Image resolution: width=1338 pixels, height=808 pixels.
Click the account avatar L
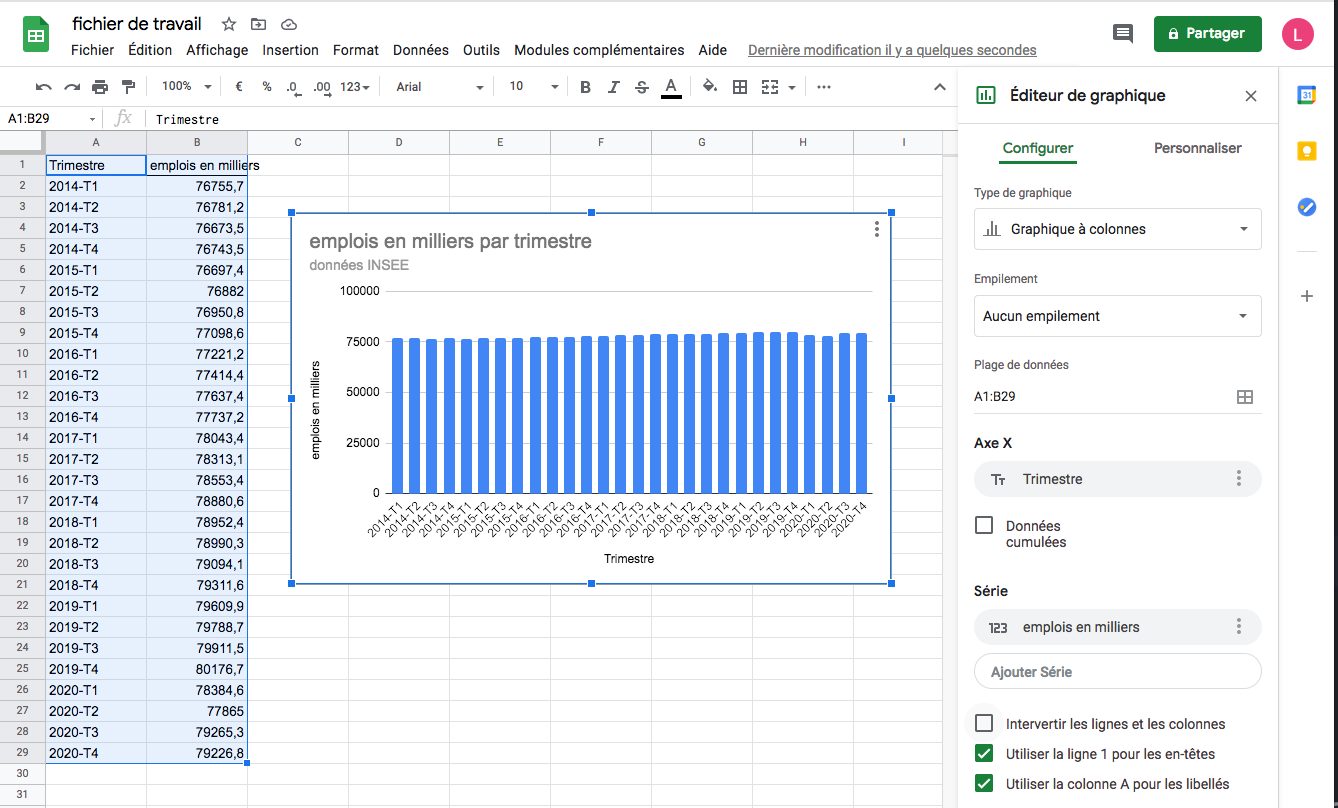tap(1298, 33)
